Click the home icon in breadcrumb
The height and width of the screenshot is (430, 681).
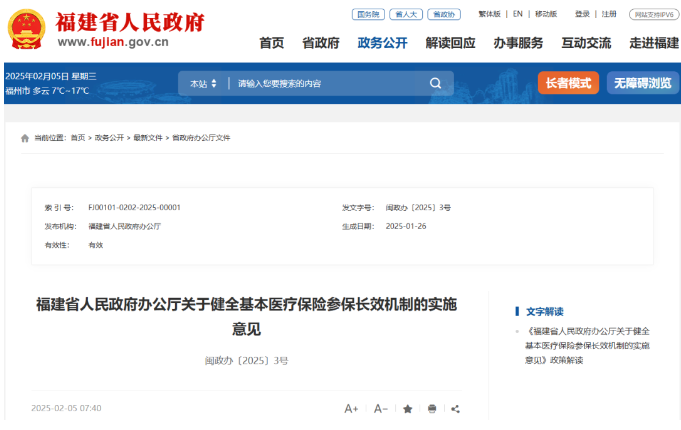tap(25, 138)
